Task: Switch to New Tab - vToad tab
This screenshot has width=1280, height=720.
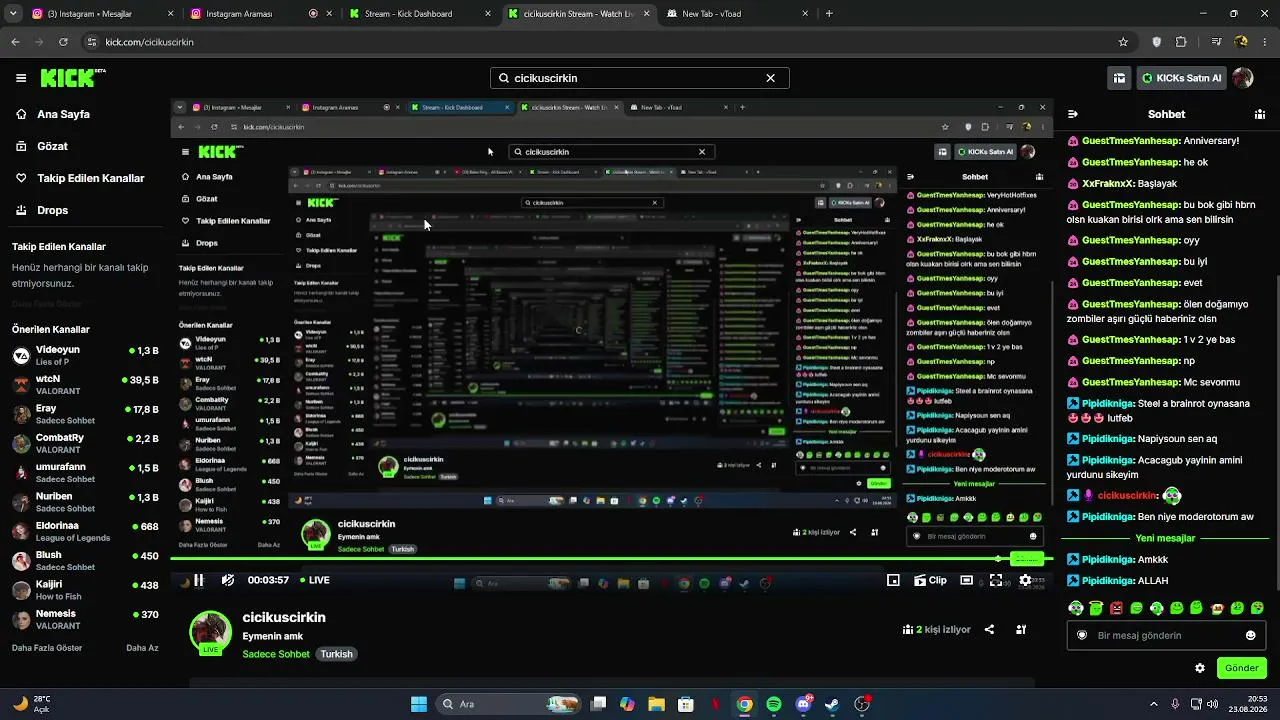Action: click(x=736, y=14)
